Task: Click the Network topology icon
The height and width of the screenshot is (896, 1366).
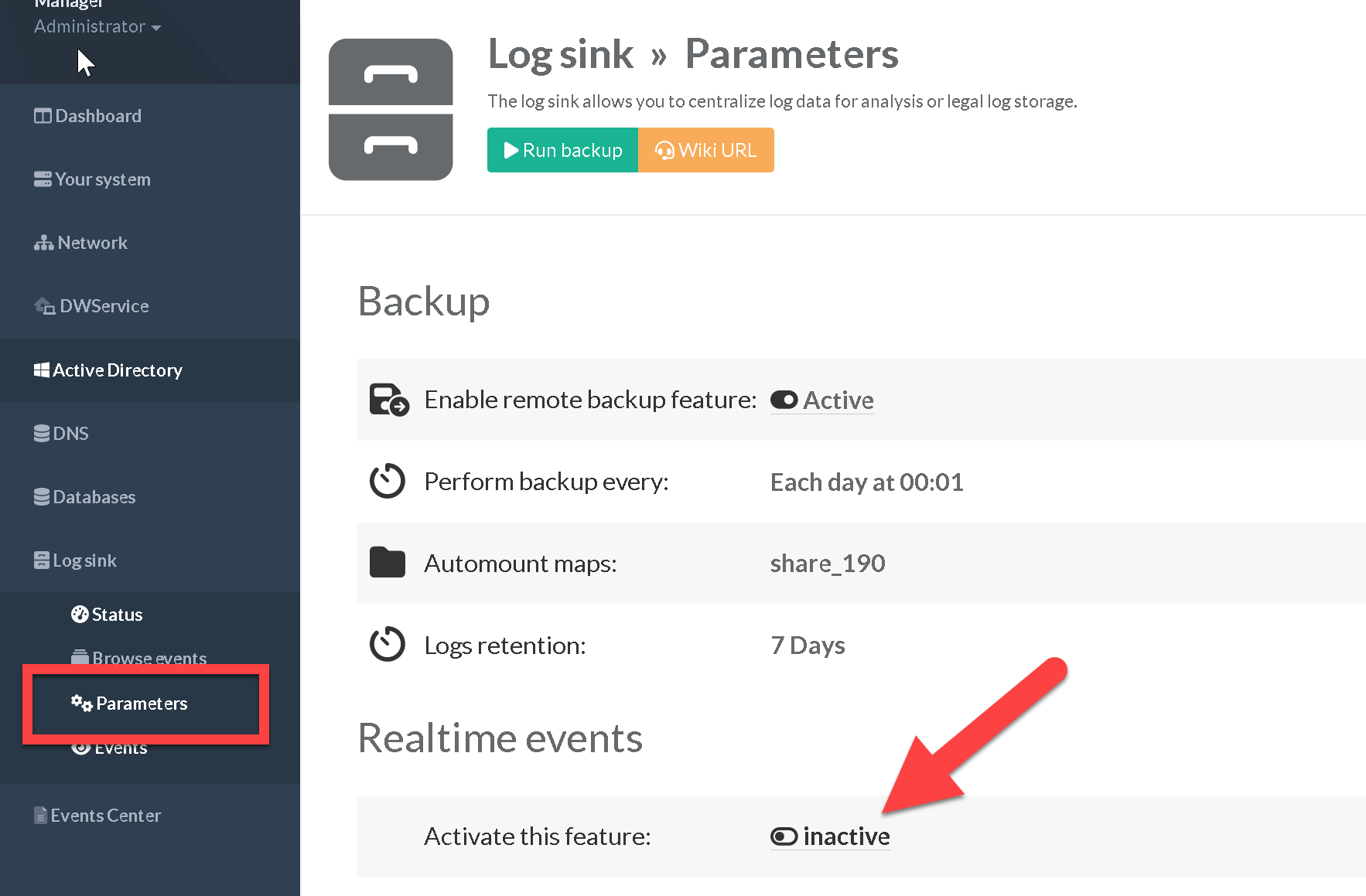Action: [43, 243]
